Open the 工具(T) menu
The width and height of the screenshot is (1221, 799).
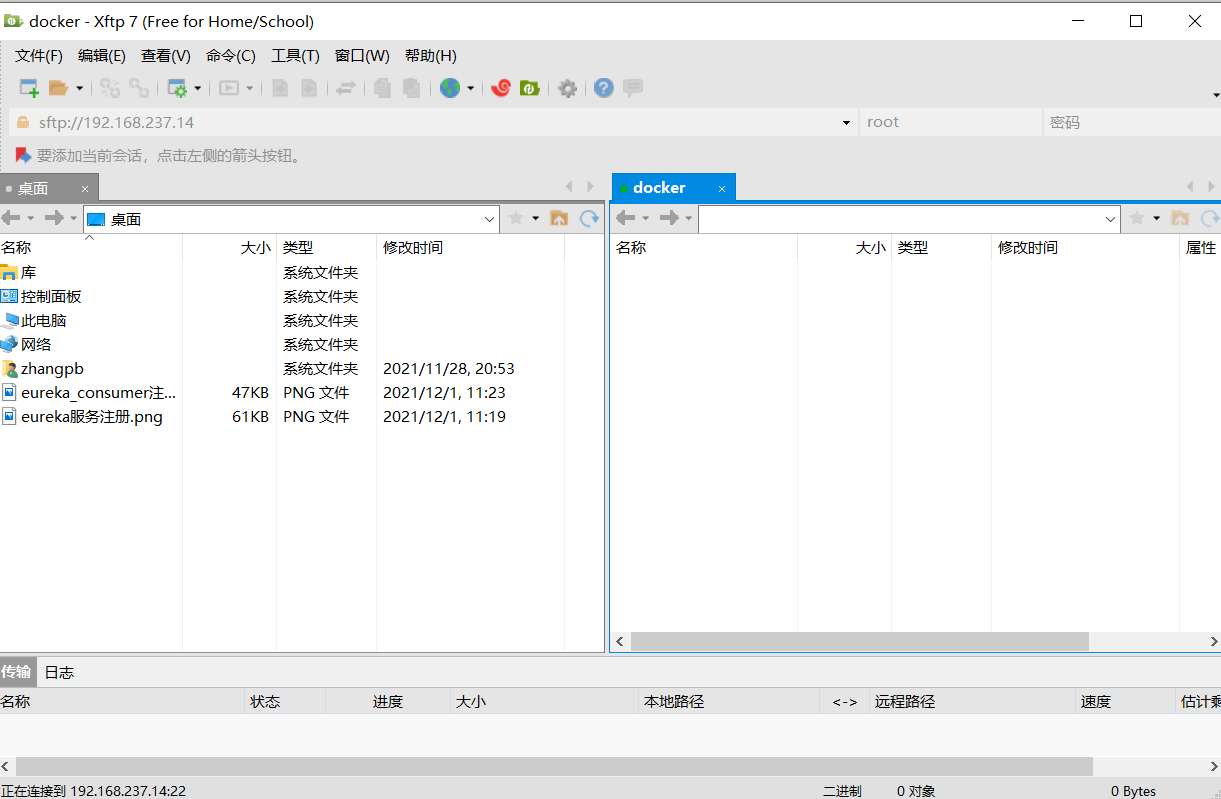[295, 56]
